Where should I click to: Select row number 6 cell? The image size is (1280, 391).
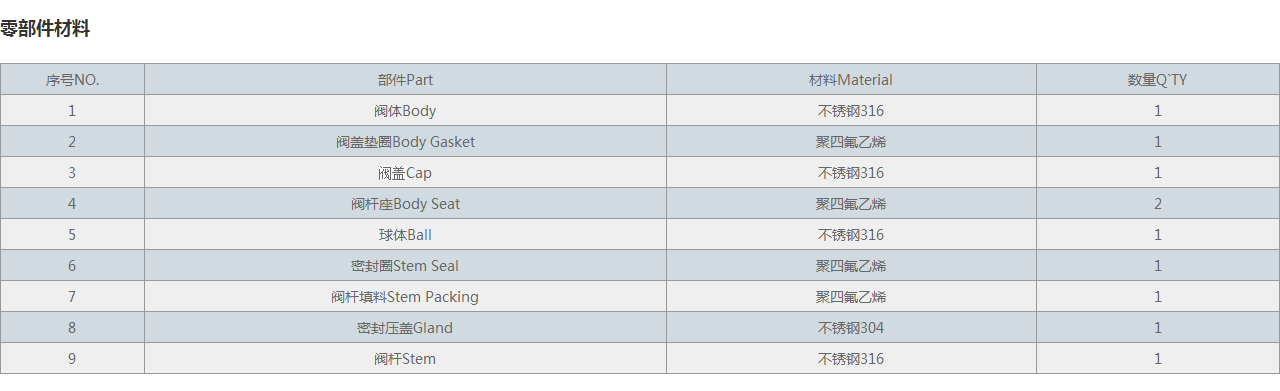[x=72, y=266]
